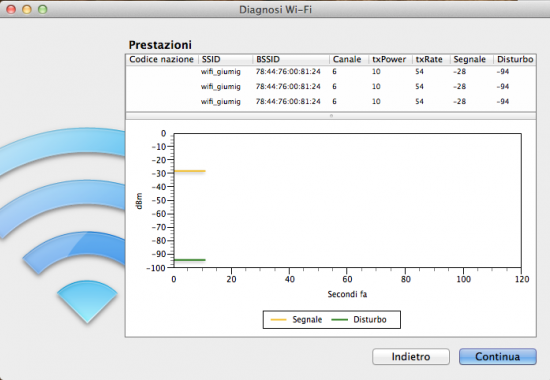Click the Prestazioni heading

coord(160,45)
